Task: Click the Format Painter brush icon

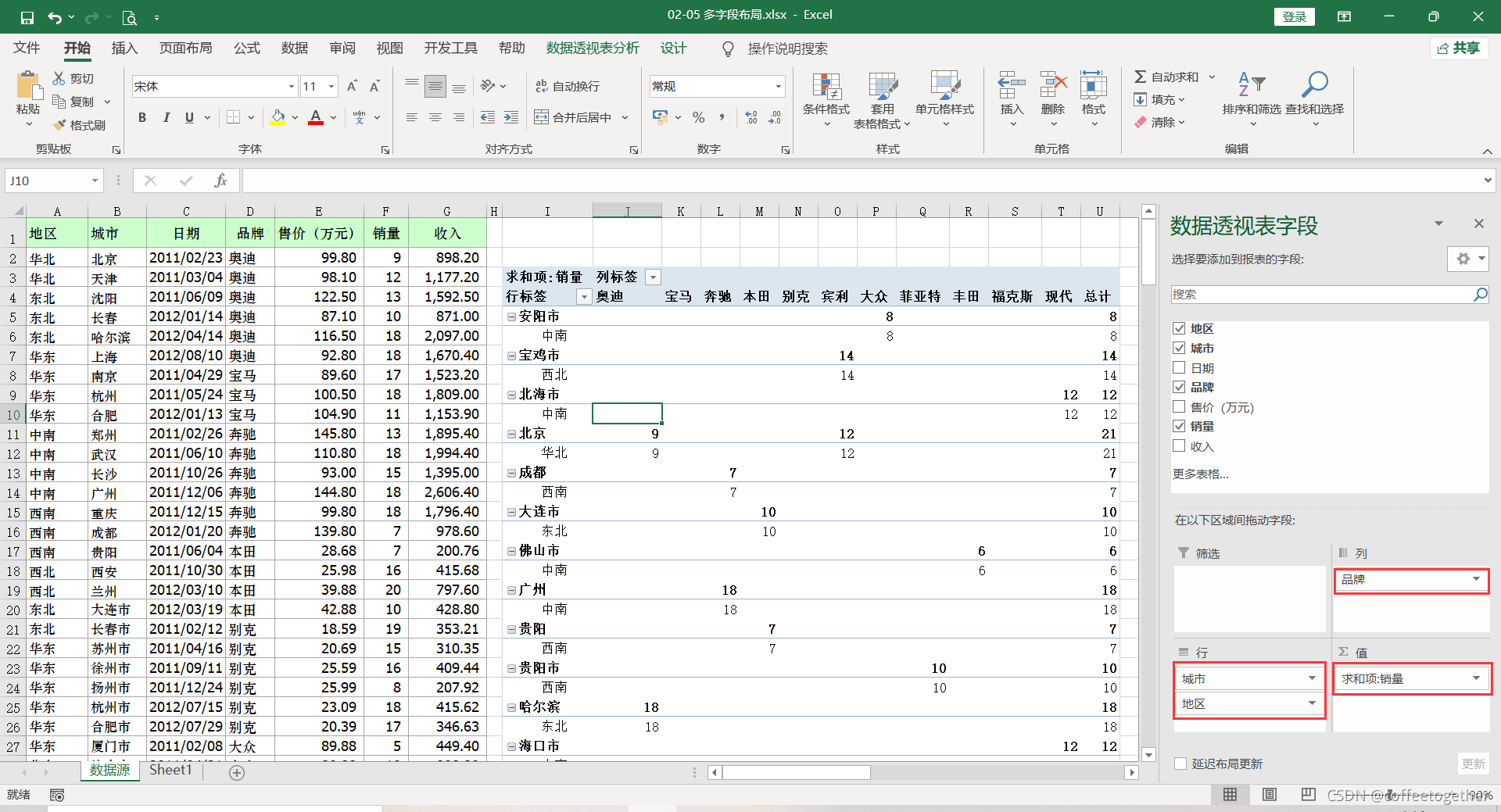Action: pos(59,125)
